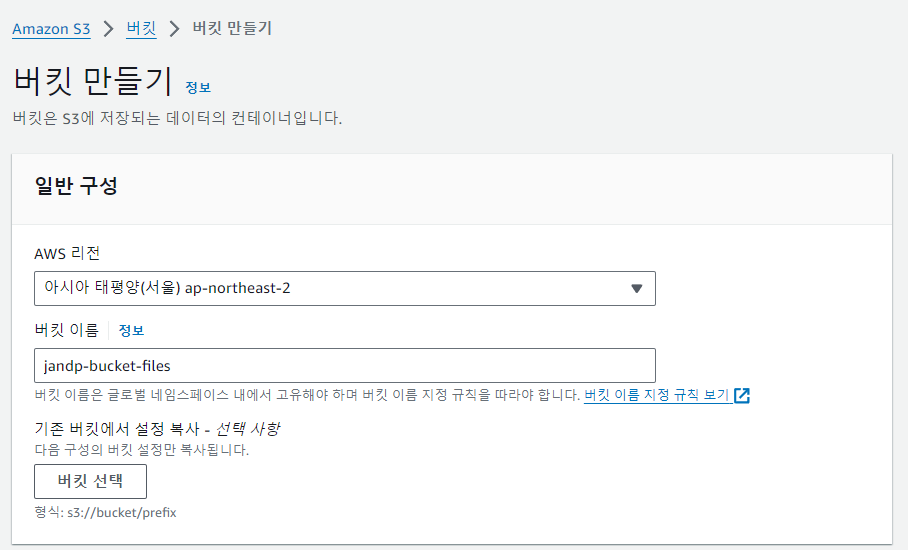Click the chevron after Amazon S3 breadcrumb
The image size is (908, 550).
pyautogui.click(x=108, y=29)
